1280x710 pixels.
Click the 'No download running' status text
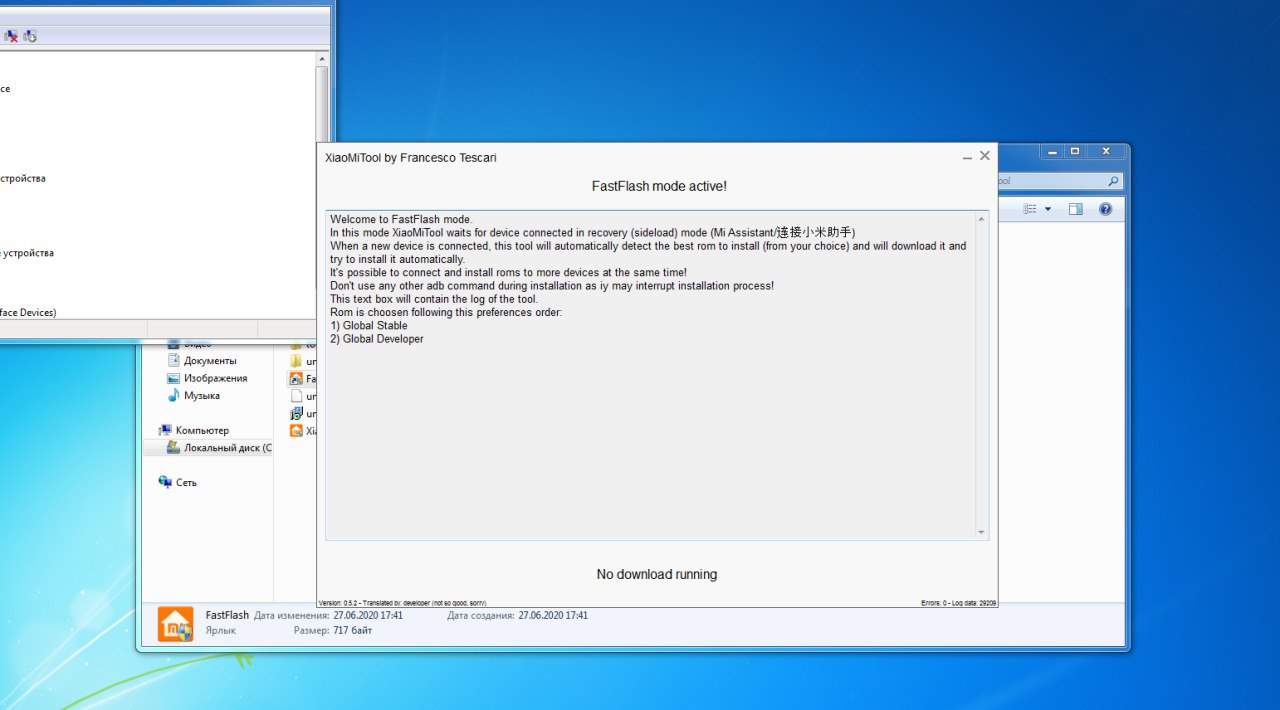[657, 574]
